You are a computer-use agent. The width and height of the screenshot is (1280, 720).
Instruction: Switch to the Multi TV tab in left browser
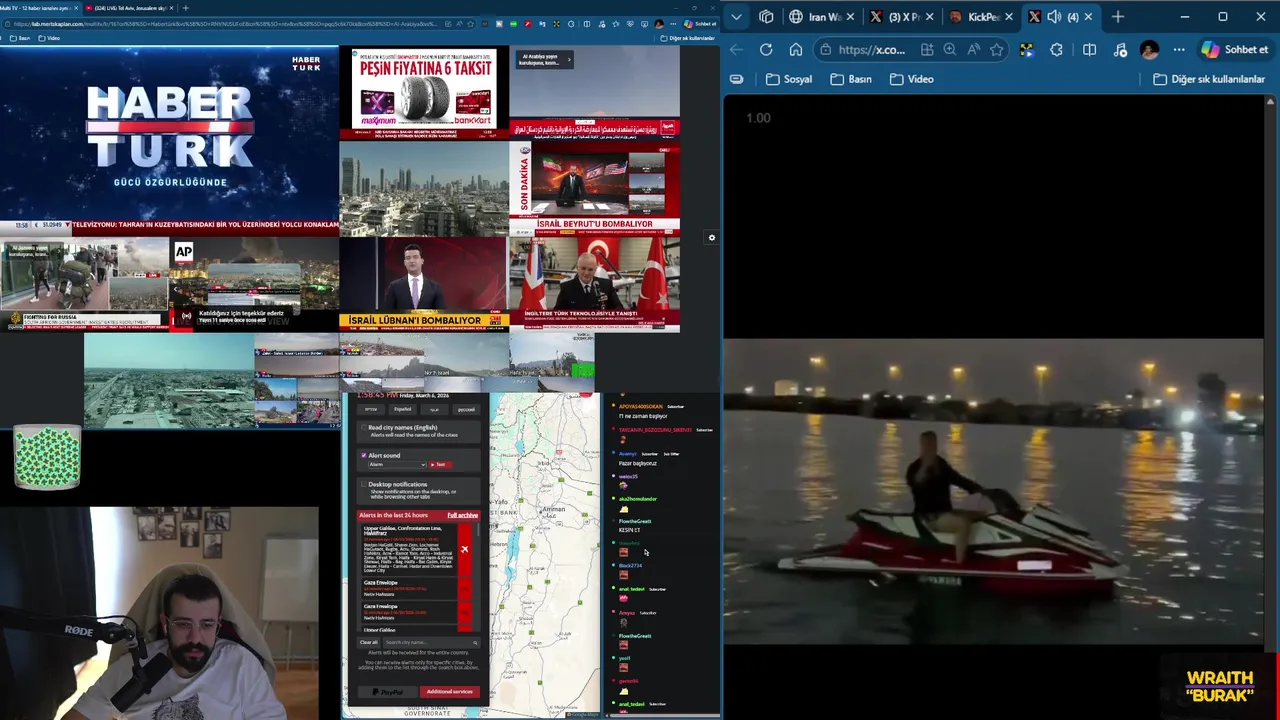click(x=39, y=8)
